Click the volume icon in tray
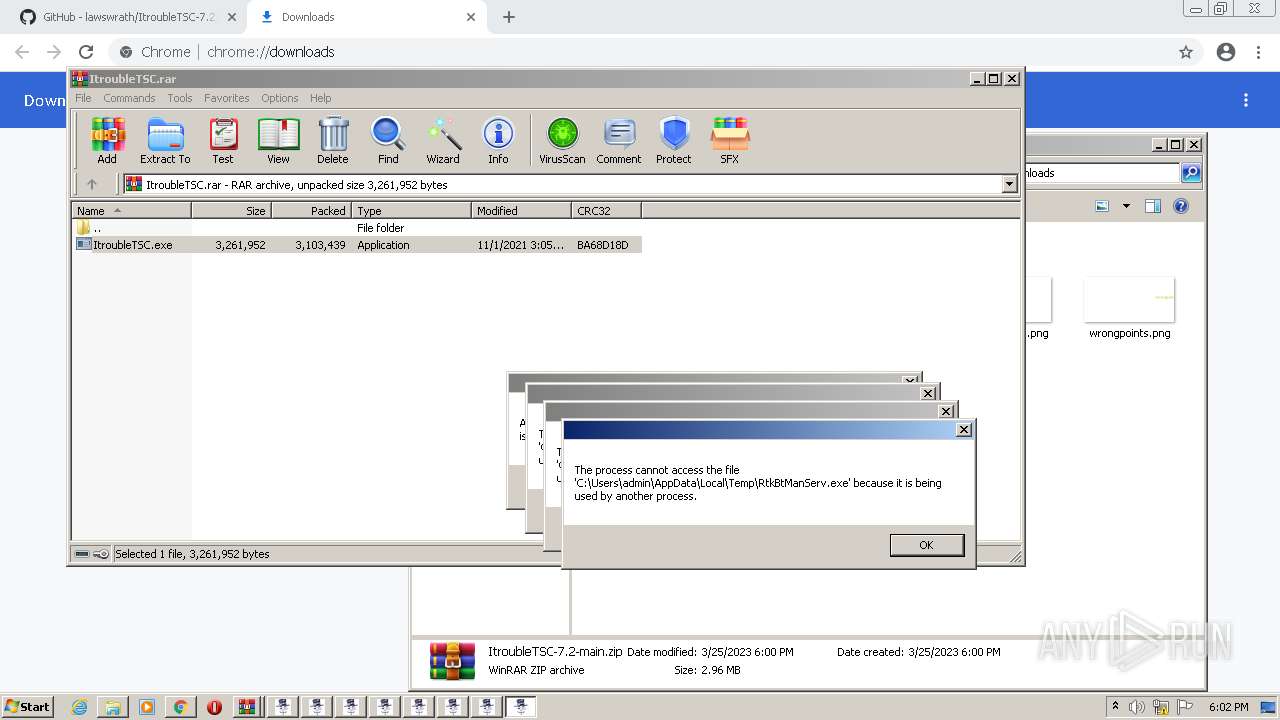 (x=1136, y=707)
